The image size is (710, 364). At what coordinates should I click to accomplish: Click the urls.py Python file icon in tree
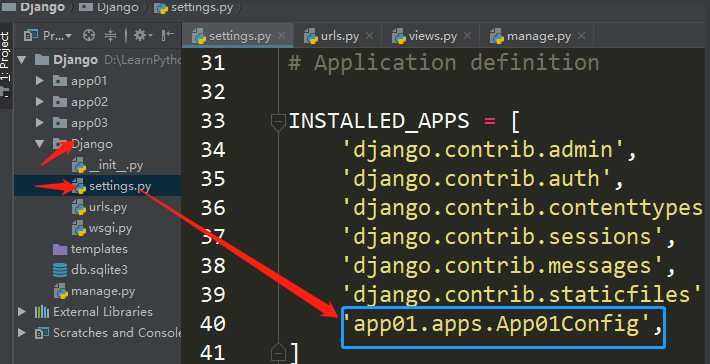(x=79, y=207)
